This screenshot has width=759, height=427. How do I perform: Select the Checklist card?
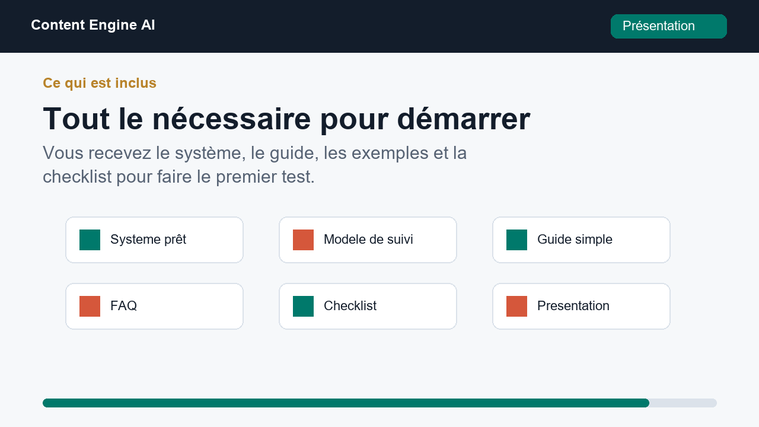coord(368,306)
